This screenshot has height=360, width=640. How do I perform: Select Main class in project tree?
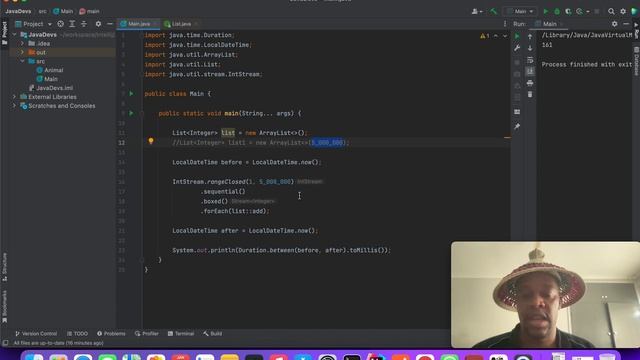(47, 79)
